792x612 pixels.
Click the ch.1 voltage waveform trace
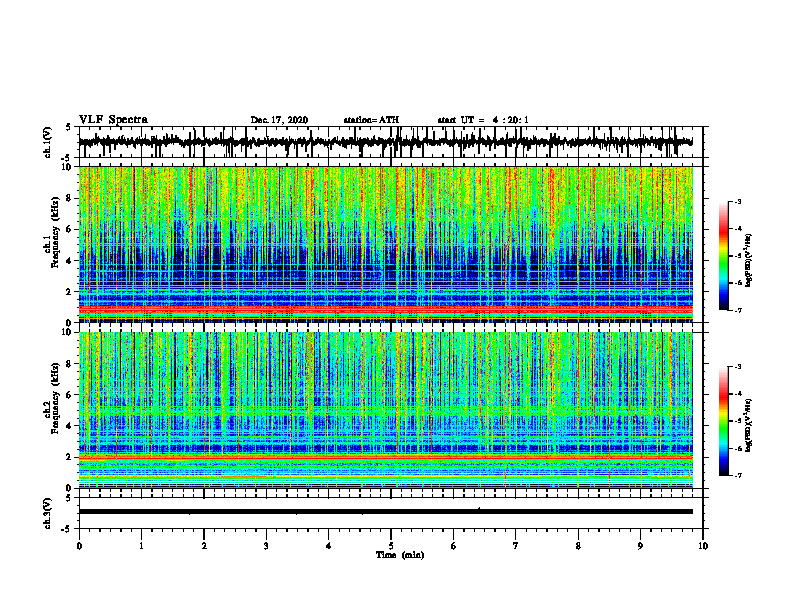(385, 142)
